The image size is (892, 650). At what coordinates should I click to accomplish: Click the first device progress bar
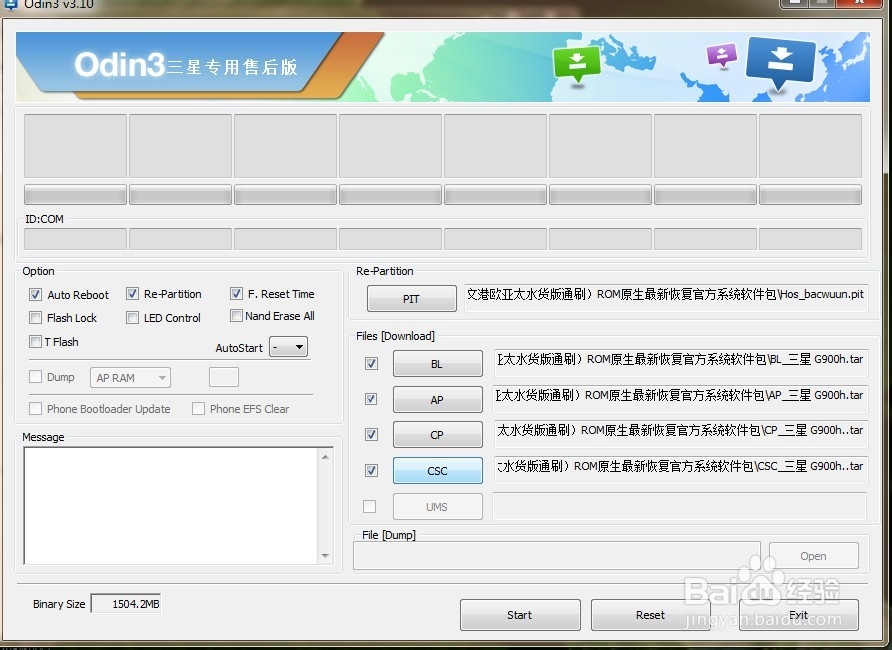[75, 194]
